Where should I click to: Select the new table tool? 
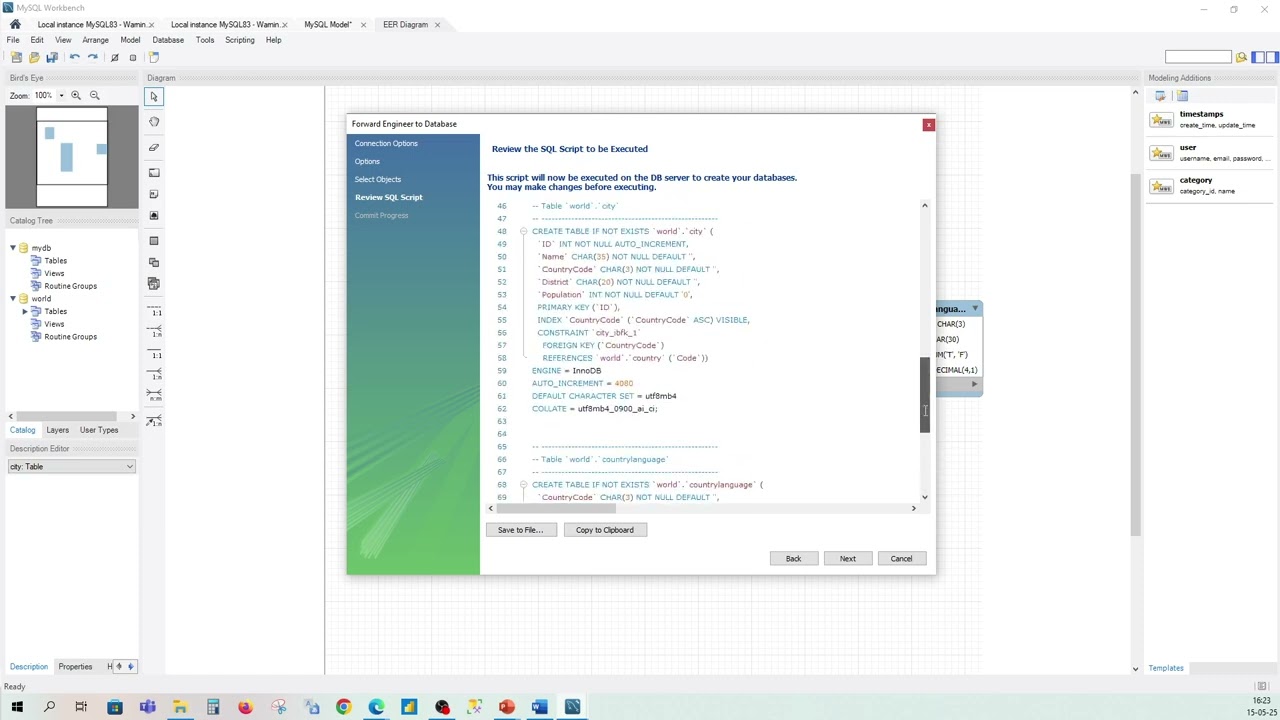pyautogui.click(x=154, y=240)
